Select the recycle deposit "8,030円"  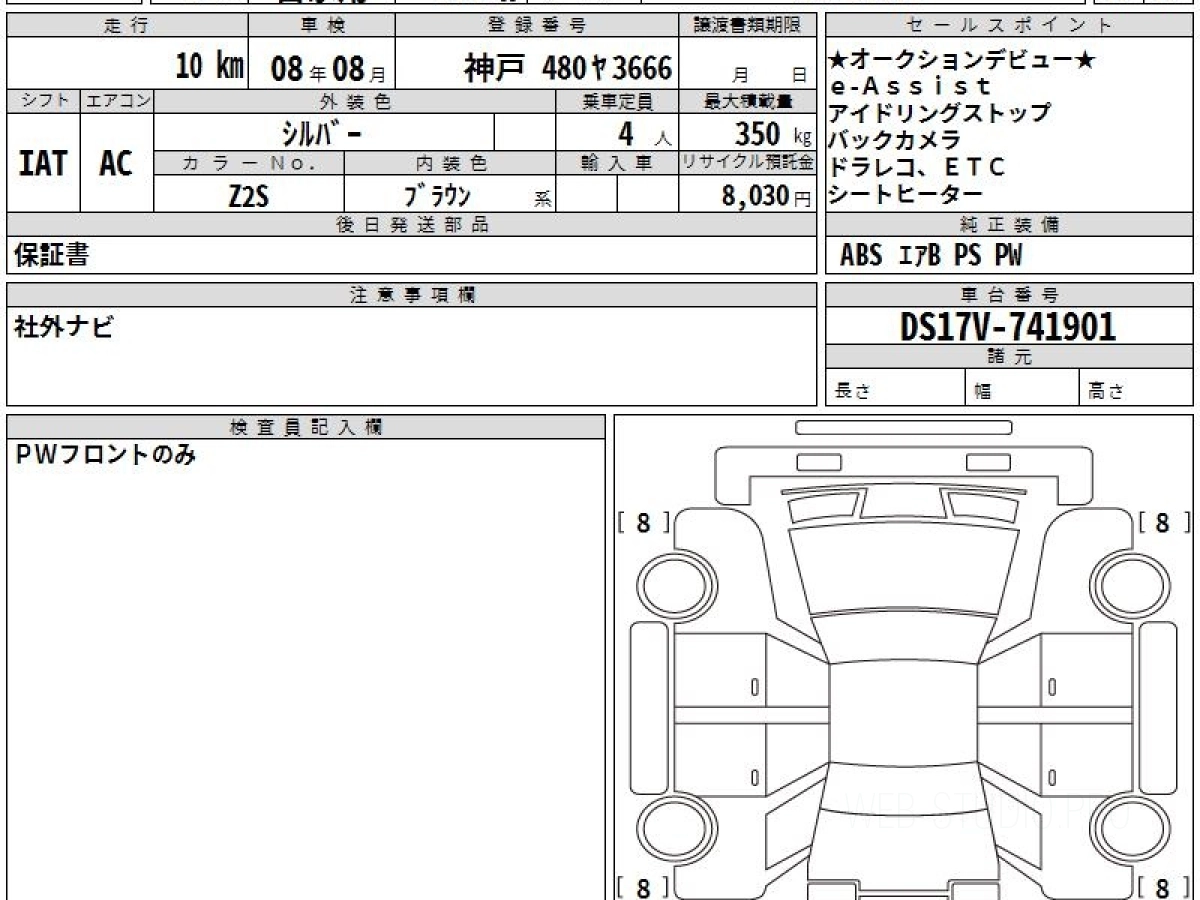pos(766,196)
